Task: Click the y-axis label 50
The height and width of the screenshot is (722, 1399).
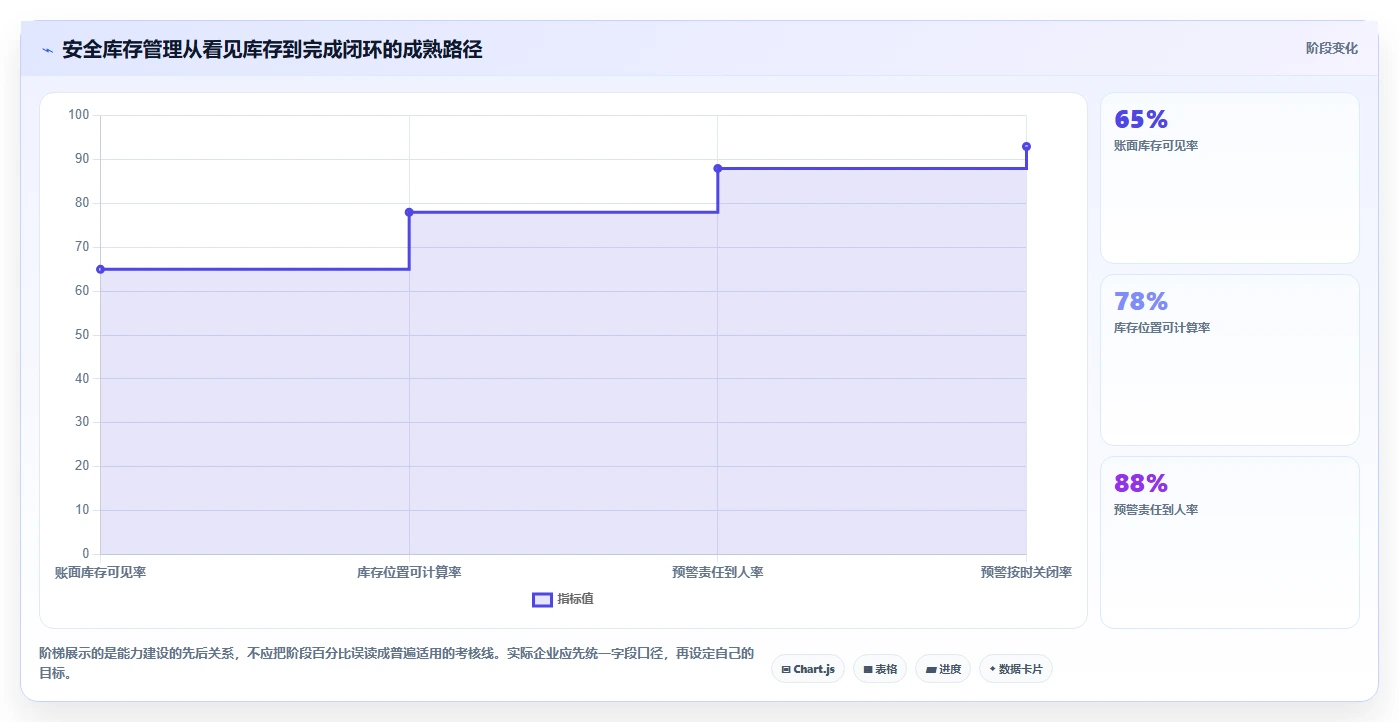Action: (x=82, y=335)
